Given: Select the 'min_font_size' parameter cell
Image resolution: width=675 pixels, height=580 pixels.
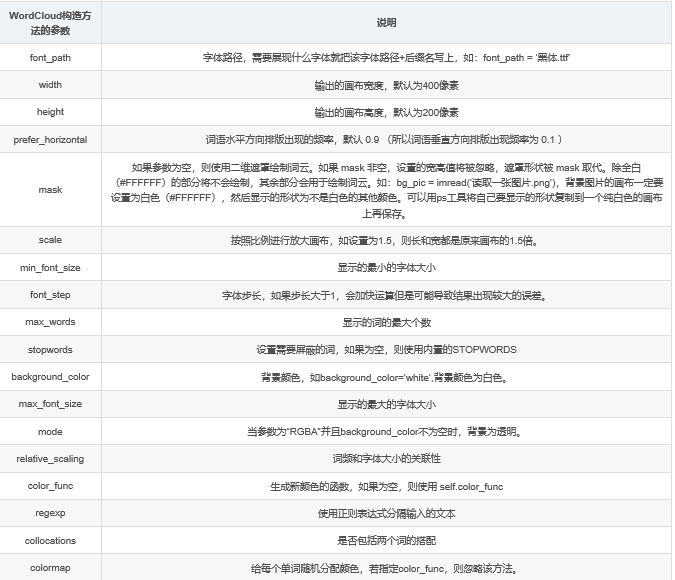Looking at the screenshot, I should (50, 267).
